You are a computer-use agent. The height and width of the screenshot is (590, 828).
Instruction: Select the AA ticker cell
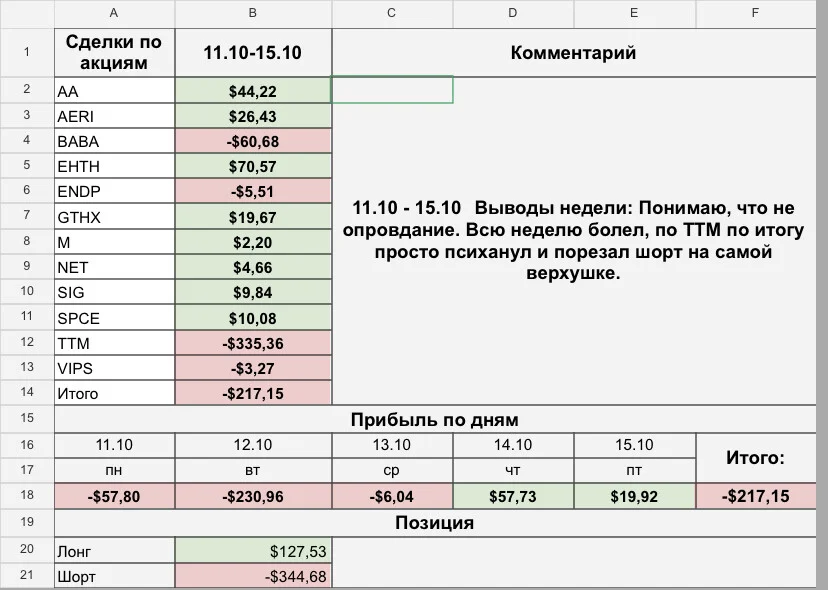tap(114, 91)
